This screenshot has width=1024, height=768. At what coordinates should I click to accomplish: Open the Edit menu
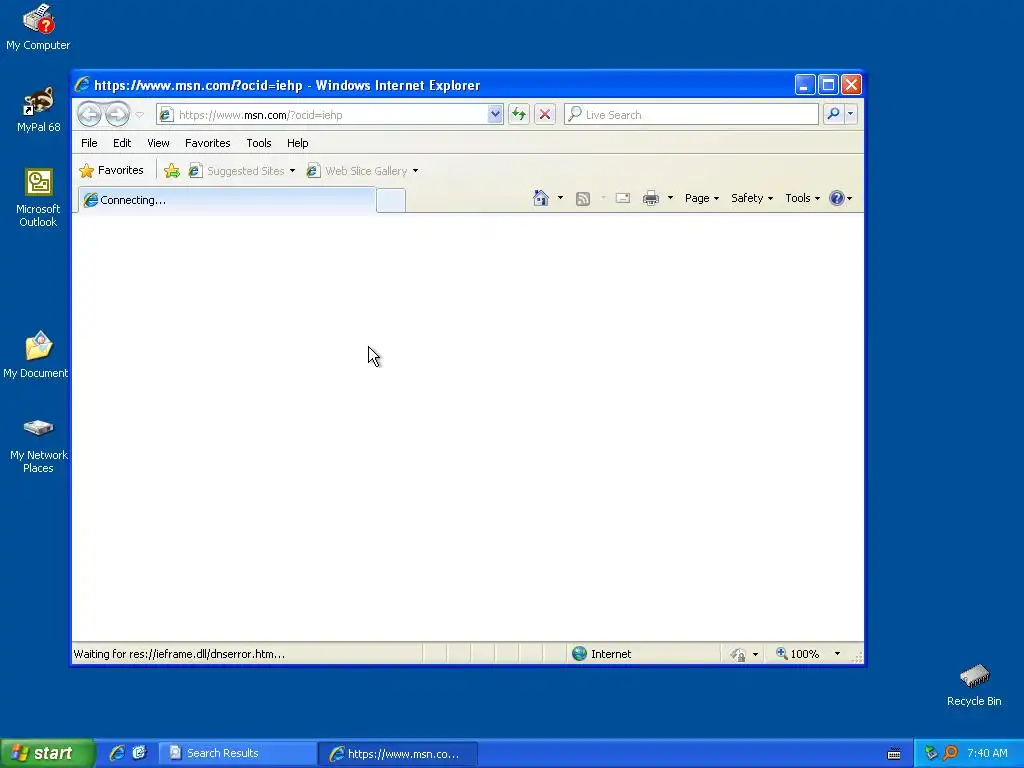tap(122, 143)
